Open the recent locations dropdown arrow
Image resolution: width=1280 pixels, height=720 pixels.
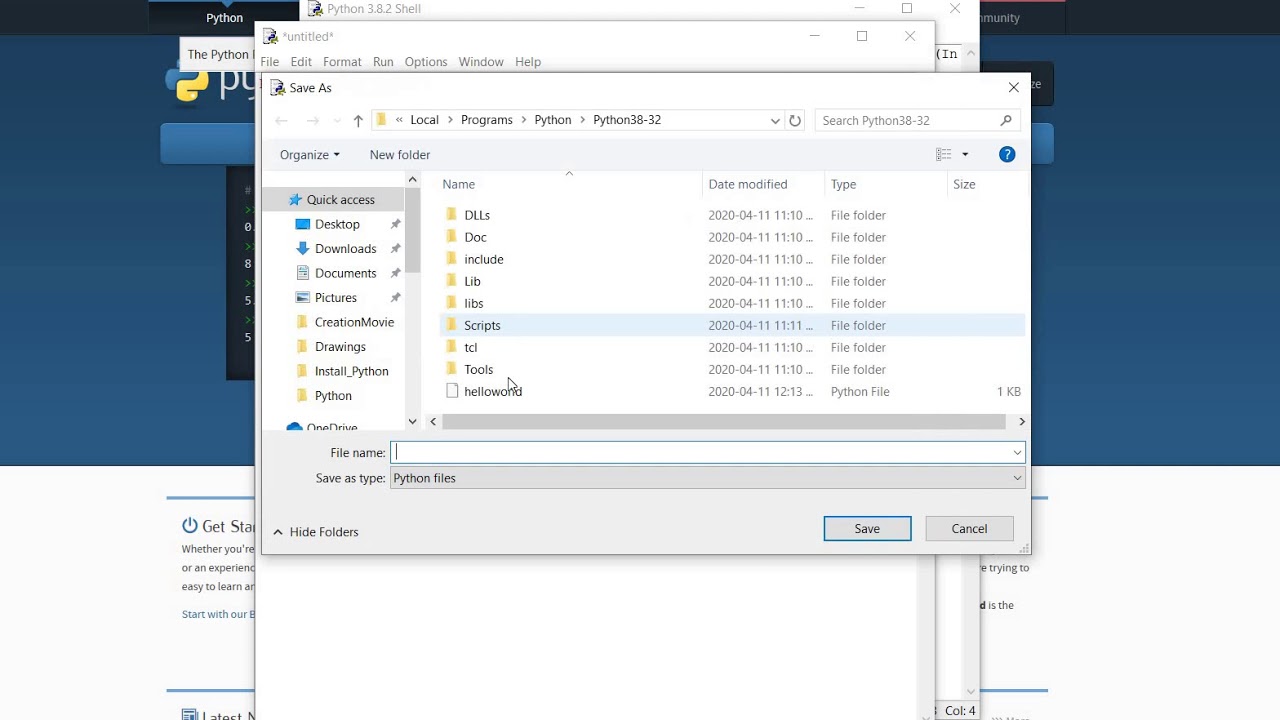coord(337,121)
